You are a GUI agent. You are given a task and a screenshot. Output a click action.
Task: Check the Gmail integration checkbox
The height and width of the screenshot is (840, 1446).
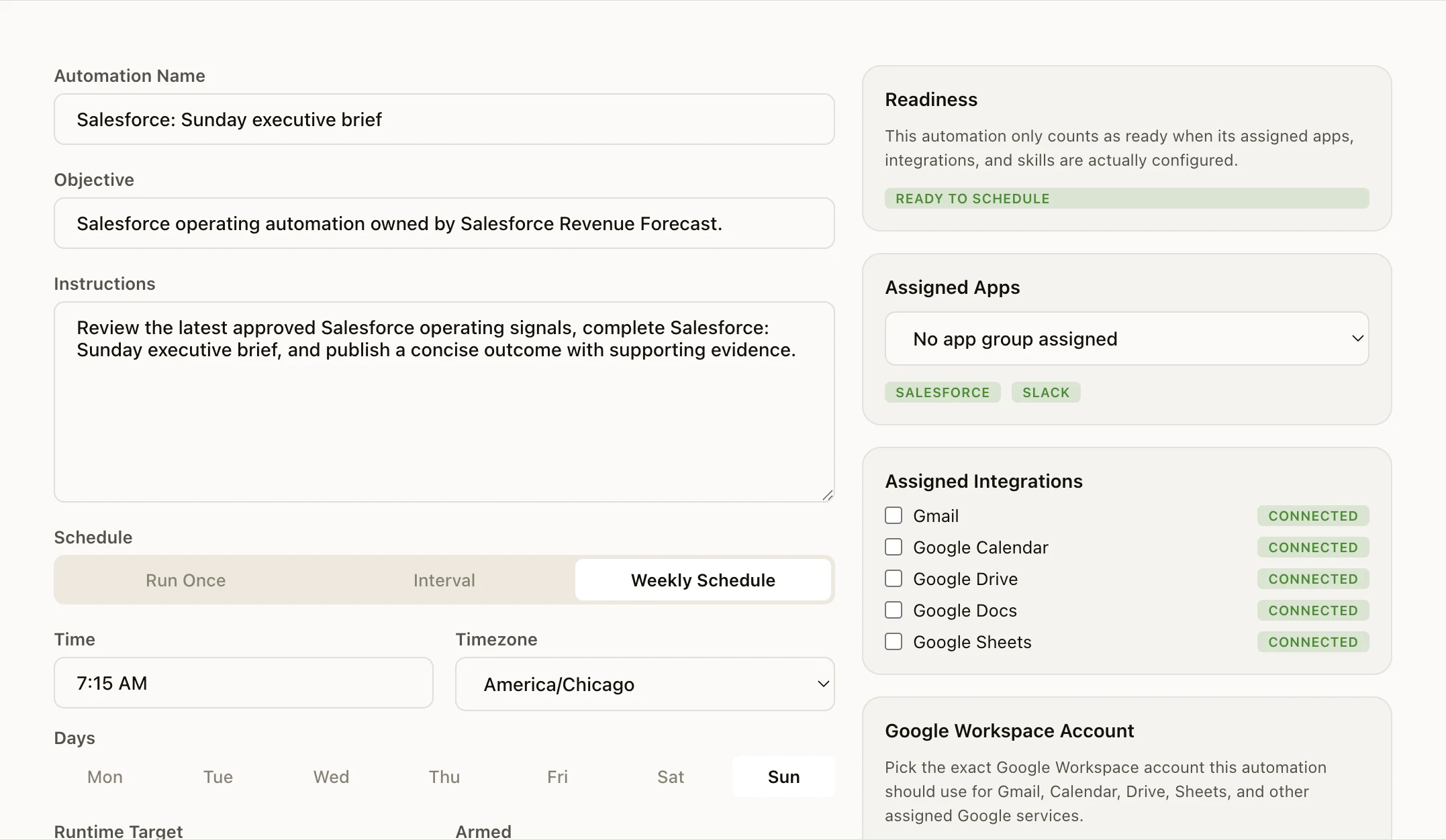point(893,515)
